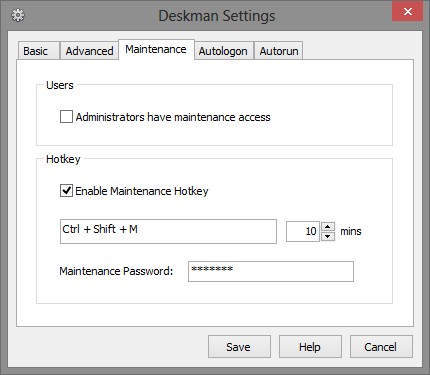Go to the Autologon tab
Viewport: 430px width, 375px height.
223,51
